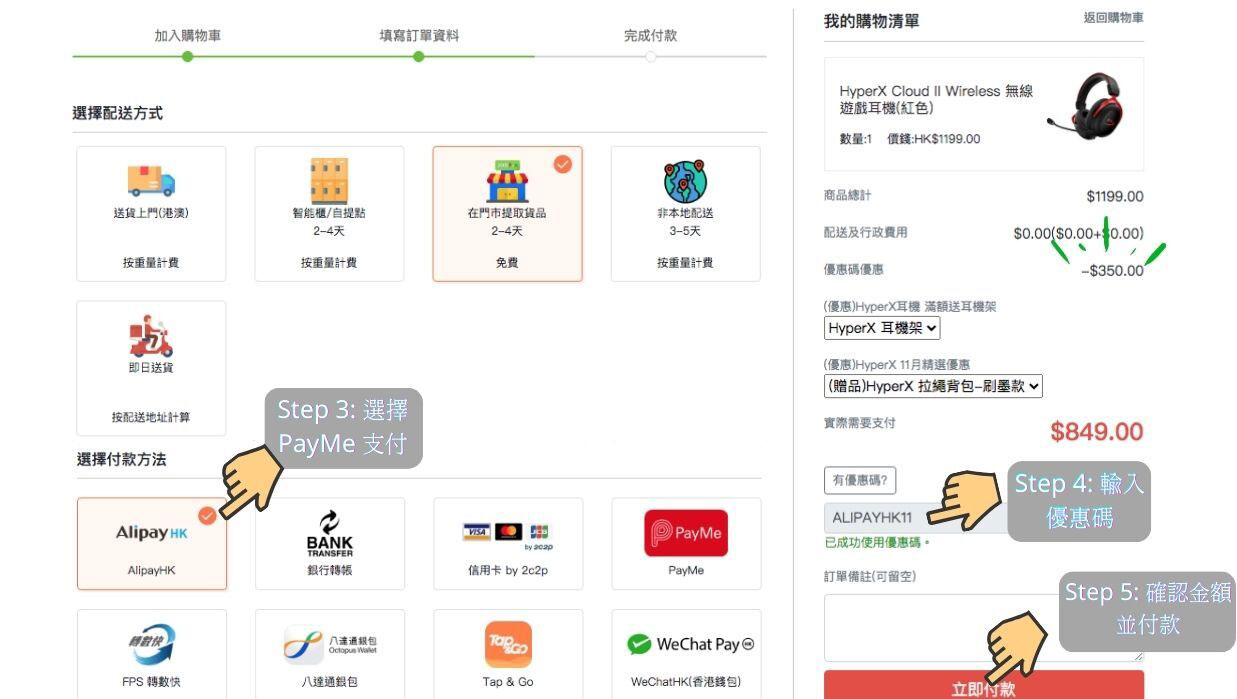This screenshot has height=699, width=1237.
Task: Click 銀行轉帳 label
Action: pyautogui.click(x=329, y=570)
